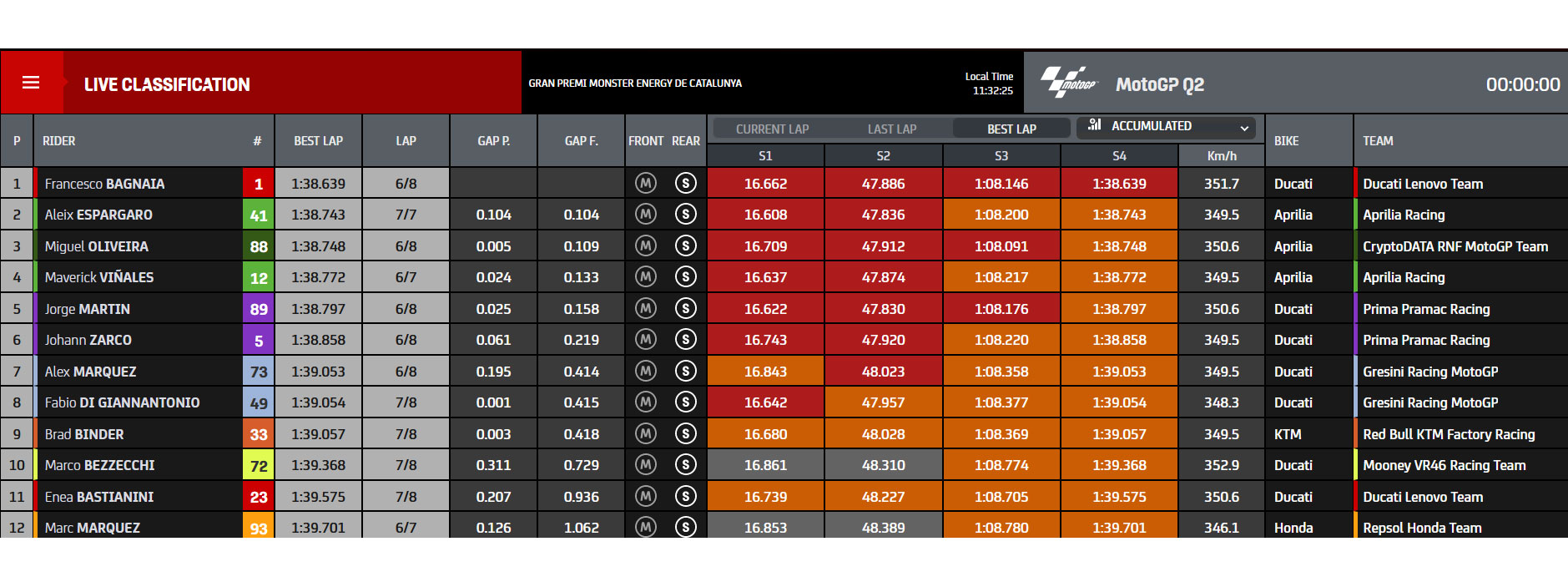1568x587 pixels.
Task: Click Binder's rear tyre S icon
Action: pyautogui.click(x=686, y=433)
